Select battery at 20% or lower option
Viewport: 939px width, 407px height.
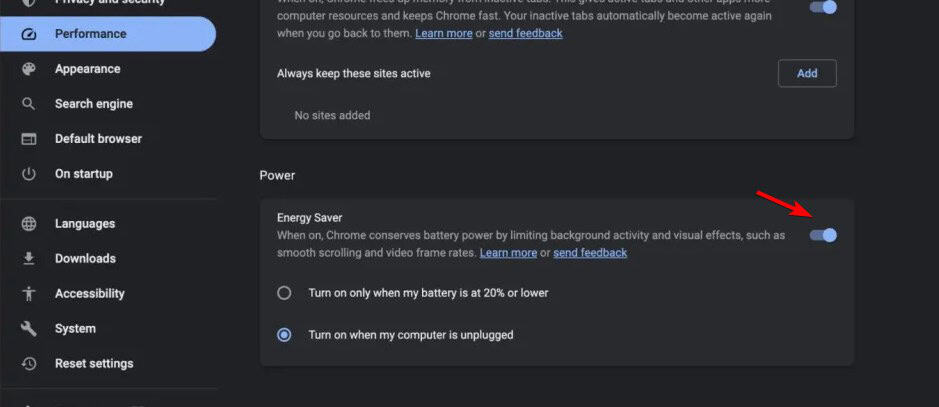click(285, 293)
